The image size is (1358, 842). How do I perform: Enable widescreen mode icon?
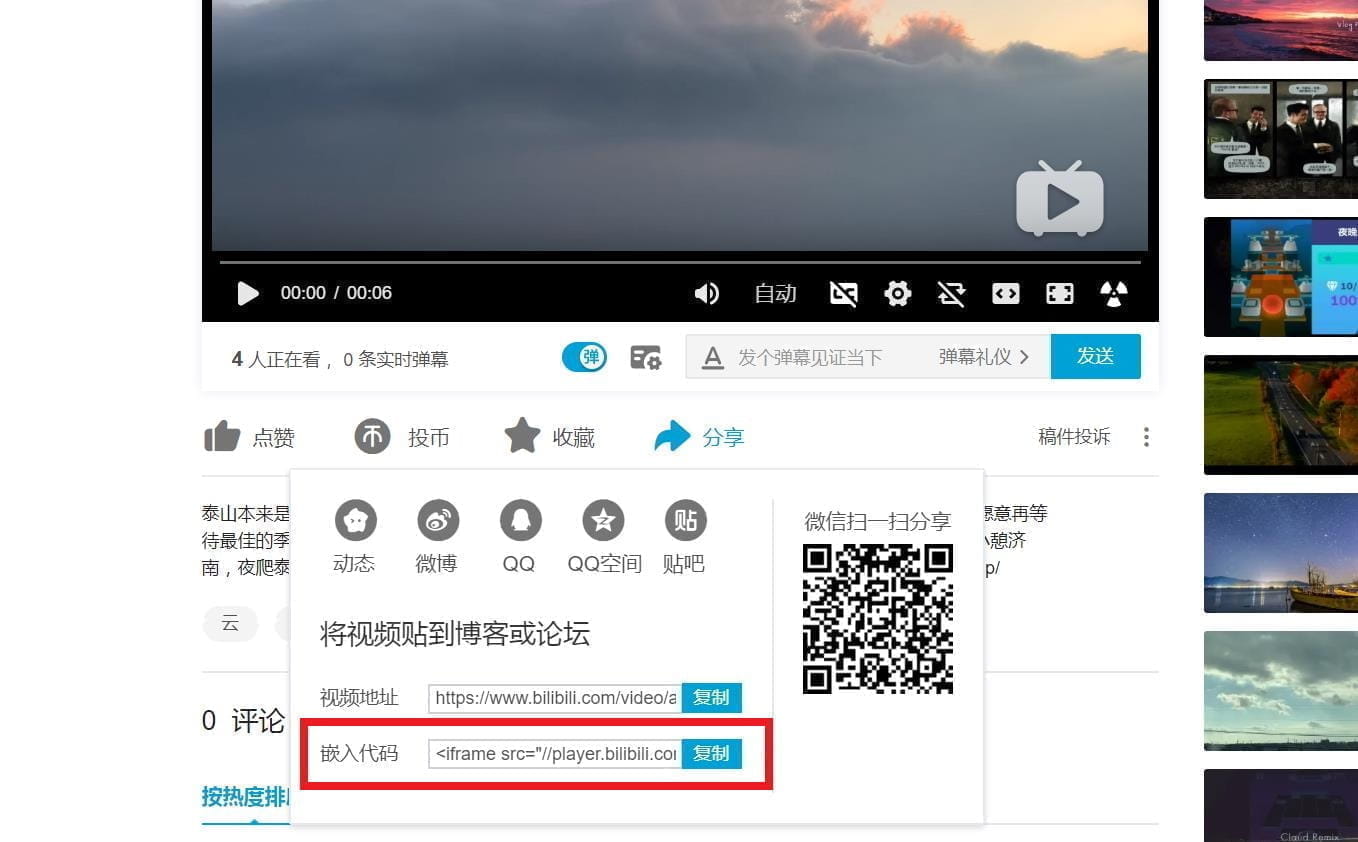tap(1005, 293)
